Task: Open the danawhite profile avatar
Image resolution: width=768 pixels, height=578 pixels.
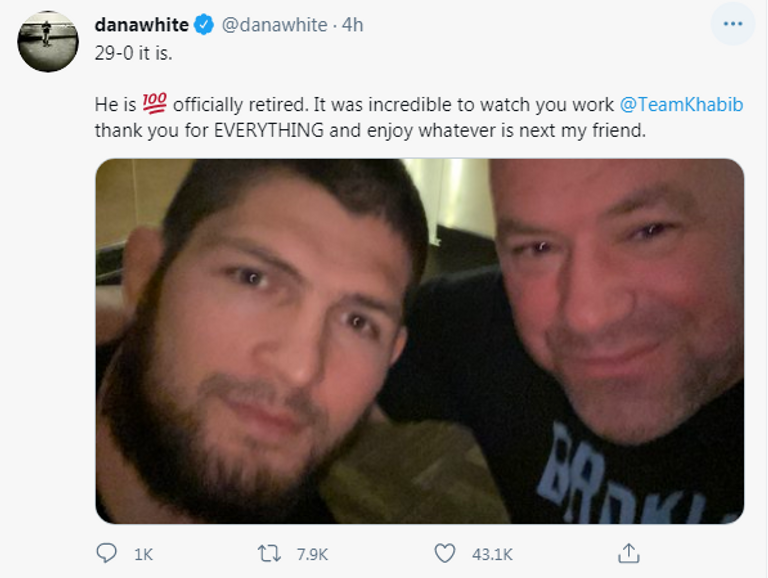Action: click(48, 41)
